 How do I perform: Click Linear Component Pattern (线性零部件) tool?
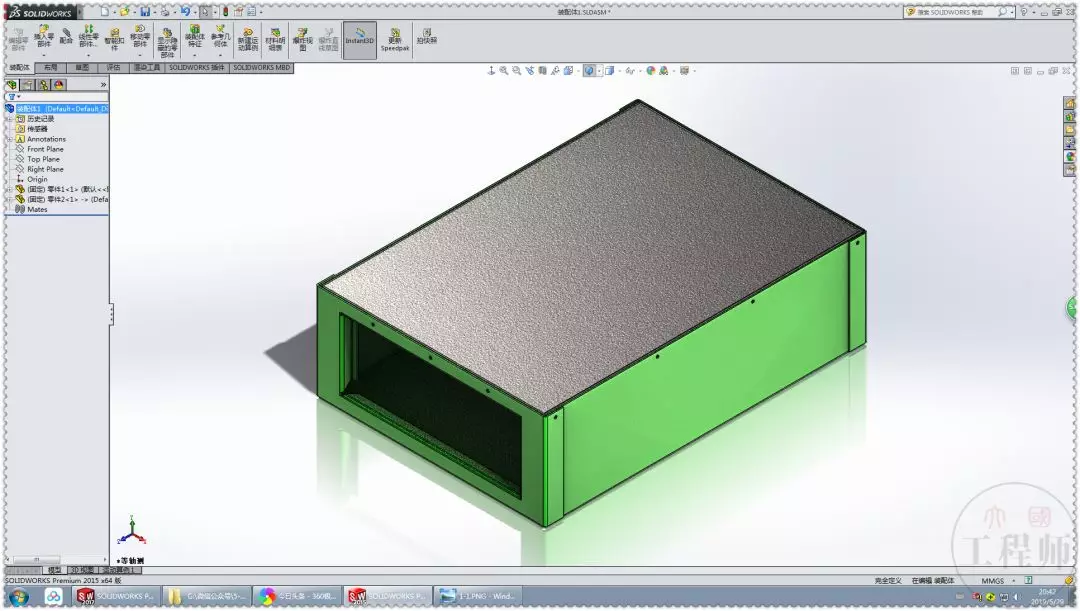88,36
